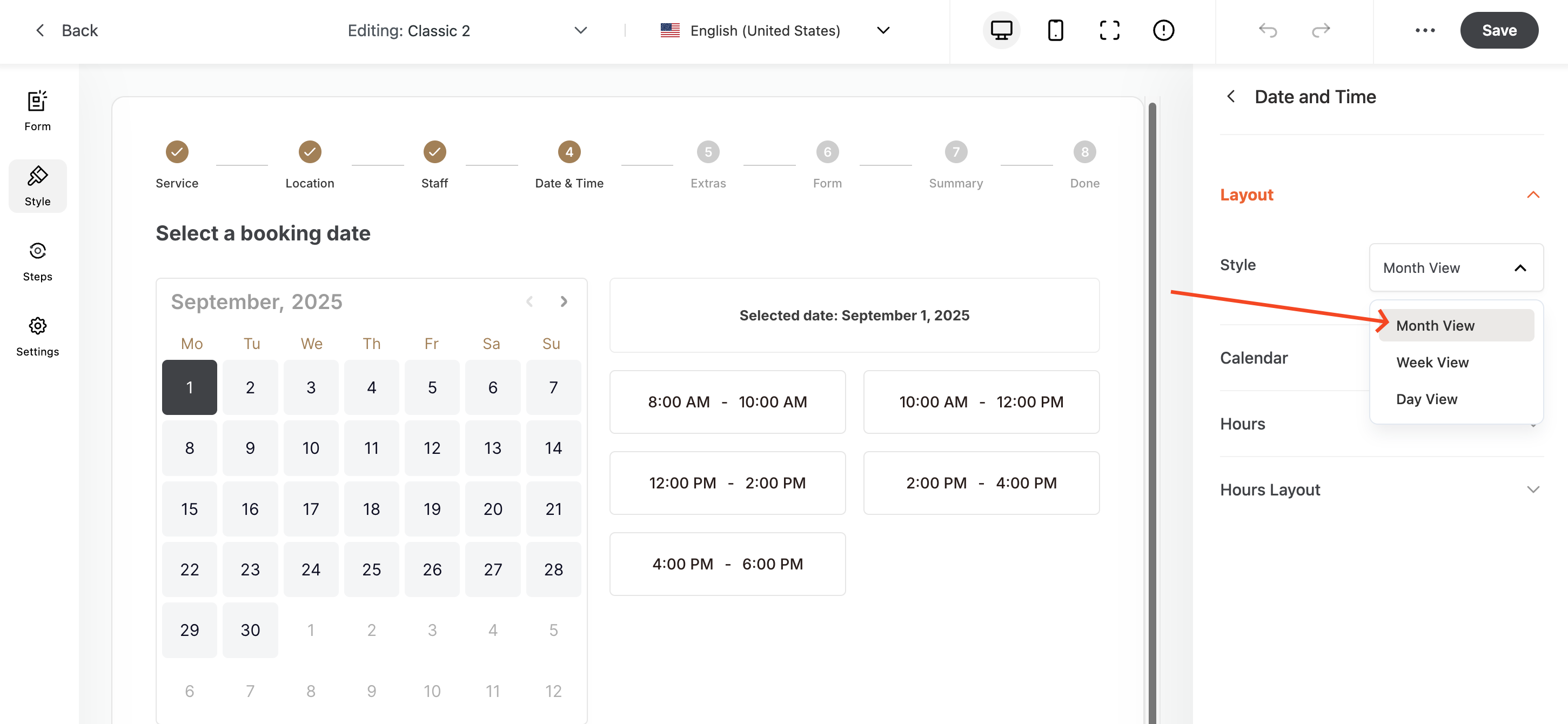Screen dimensions: 1568x724
Task: Go to previous month in calendar
Action: pyautogui.click(x=530, y=301)
